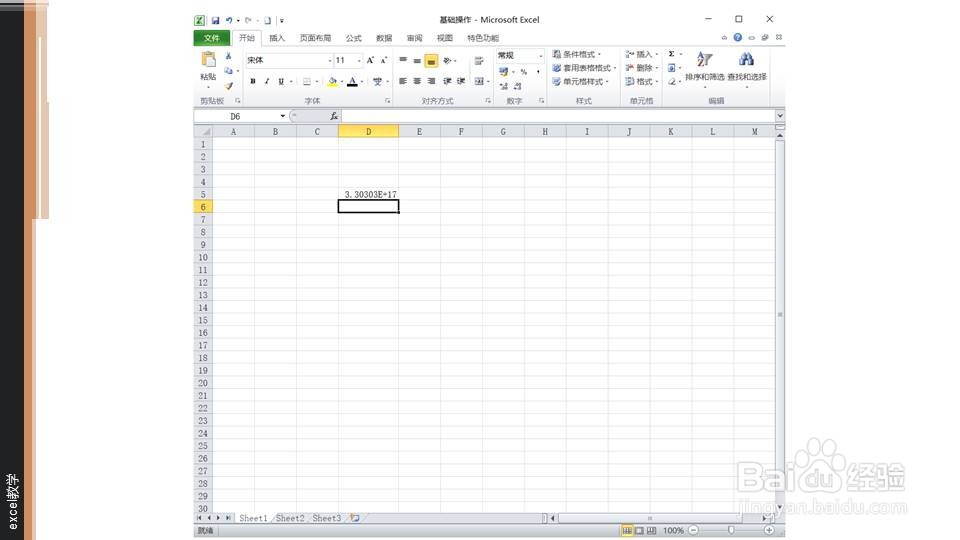
Task: Open the number format (常规) dropdown
Action: point(541,56)
